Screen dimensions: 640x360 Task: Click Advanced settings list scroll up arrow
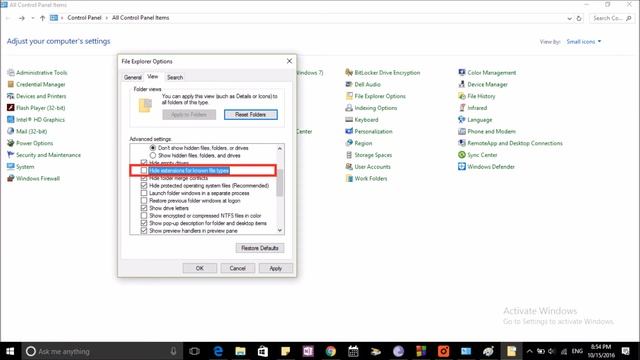[280, 148]
